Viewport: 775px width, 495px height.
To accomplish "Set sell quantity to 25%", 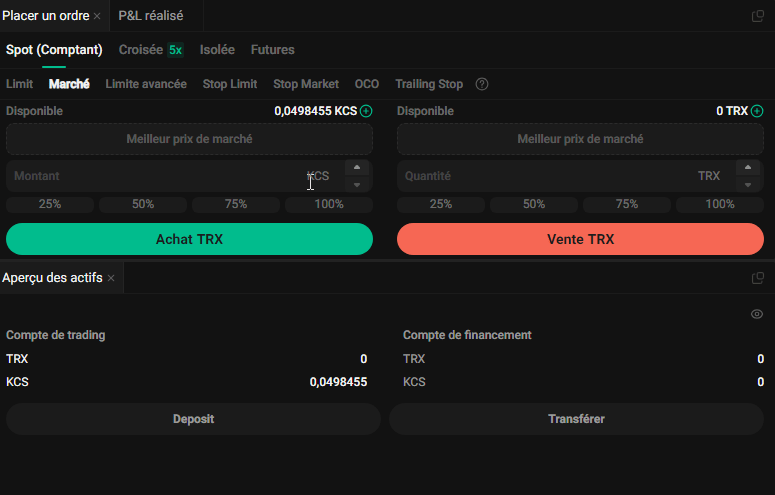I will (441, 204).
